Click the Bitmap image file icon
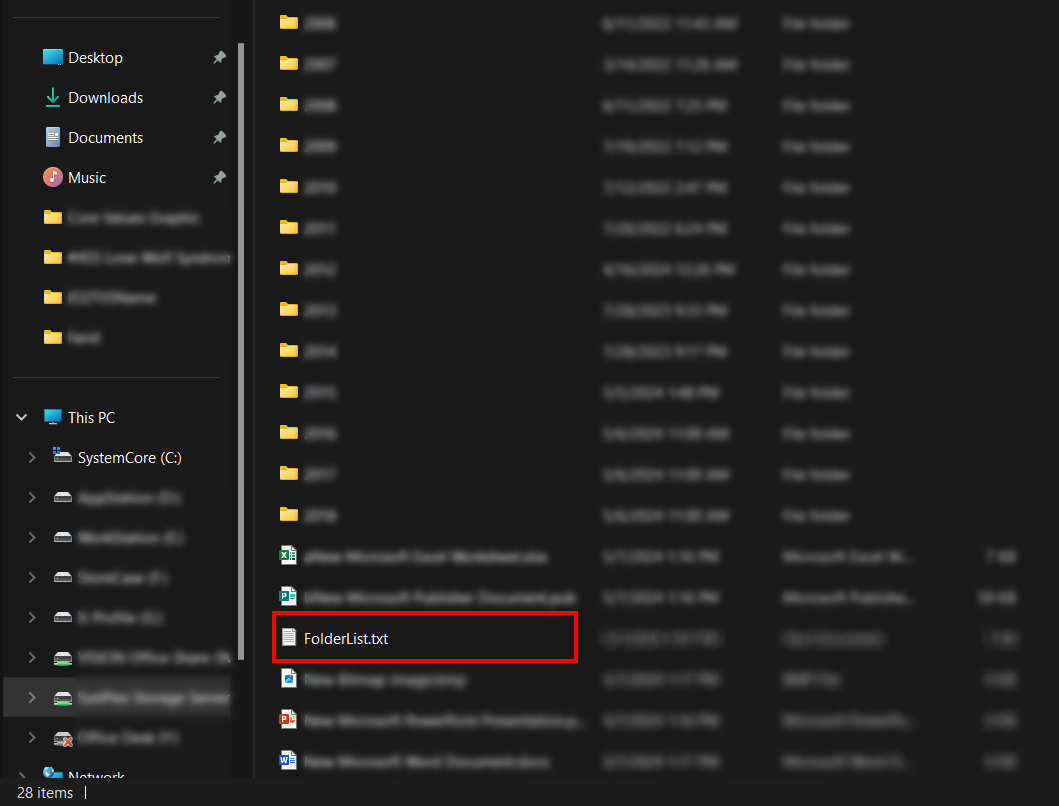The image size is (1059, 806). click(x=288, y=679)
